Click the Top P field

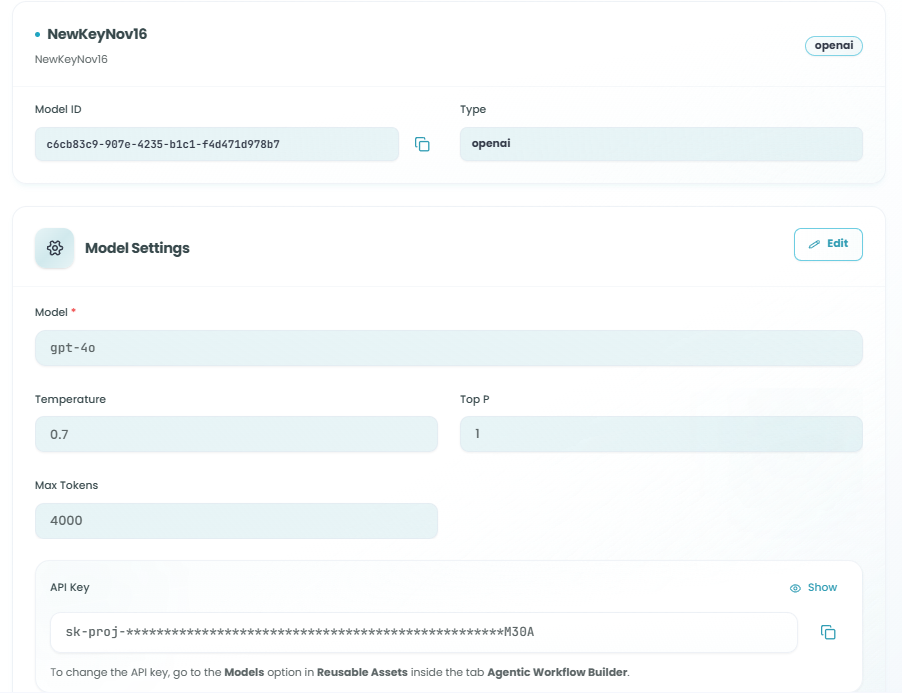click(660, 434)
